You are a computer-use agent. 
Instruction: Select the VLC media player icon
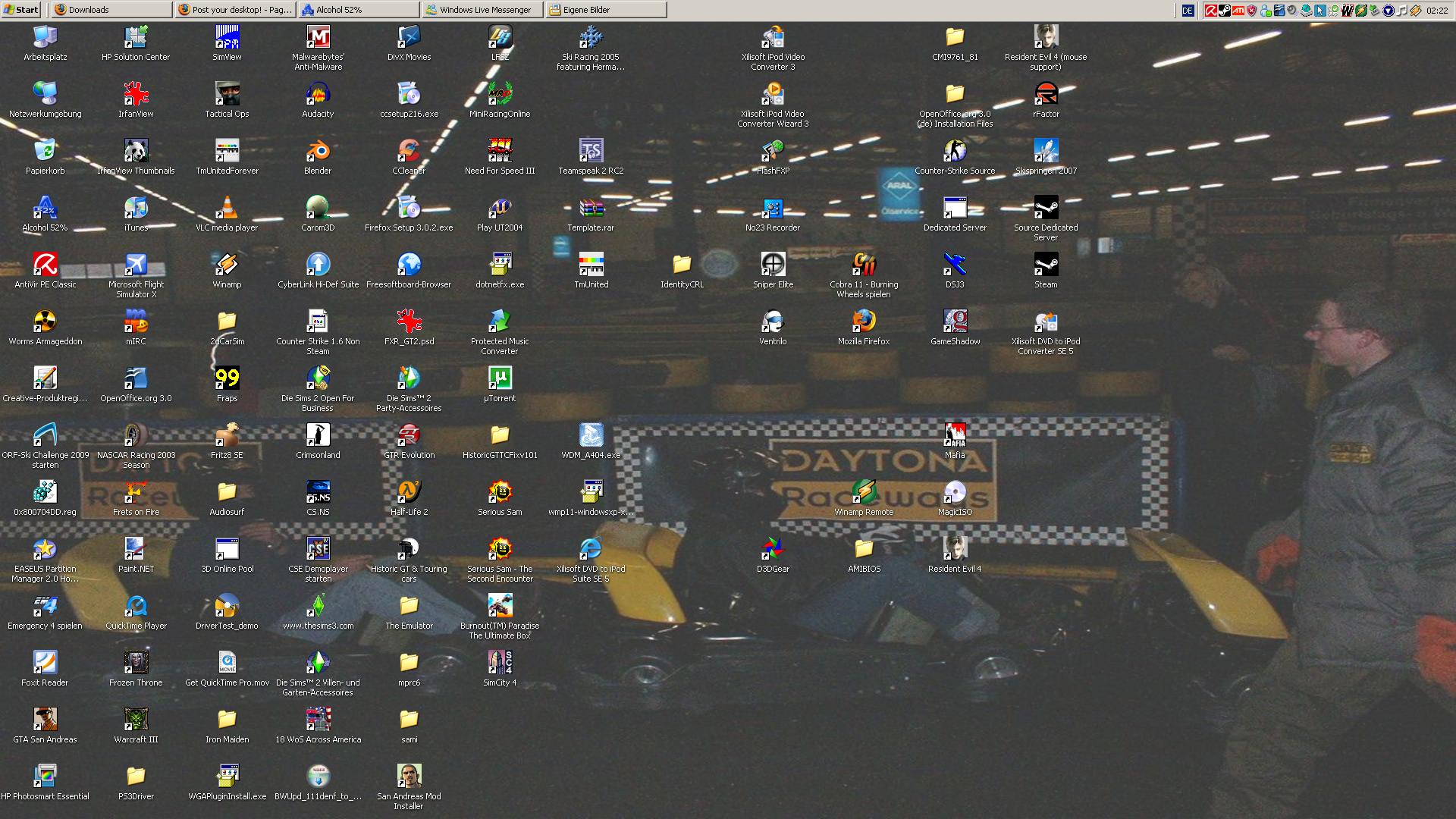pos(227,208)
